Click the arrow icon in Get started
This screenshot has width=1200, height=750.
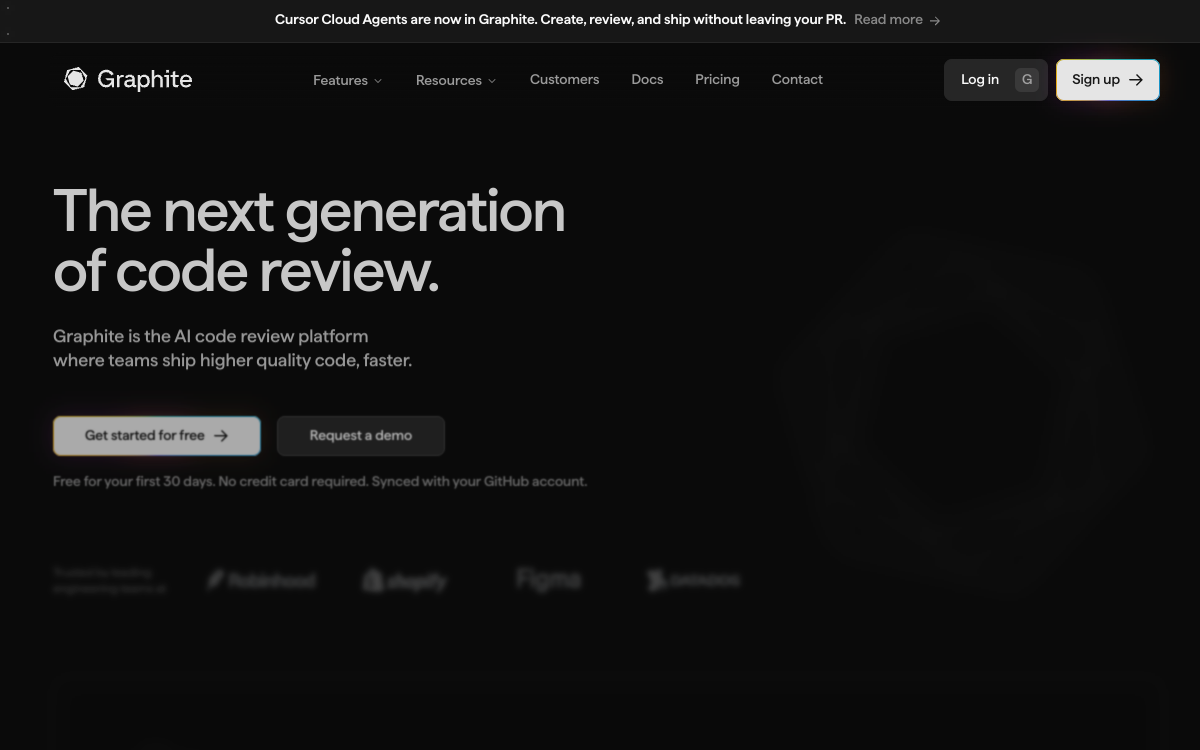point(221,436)
